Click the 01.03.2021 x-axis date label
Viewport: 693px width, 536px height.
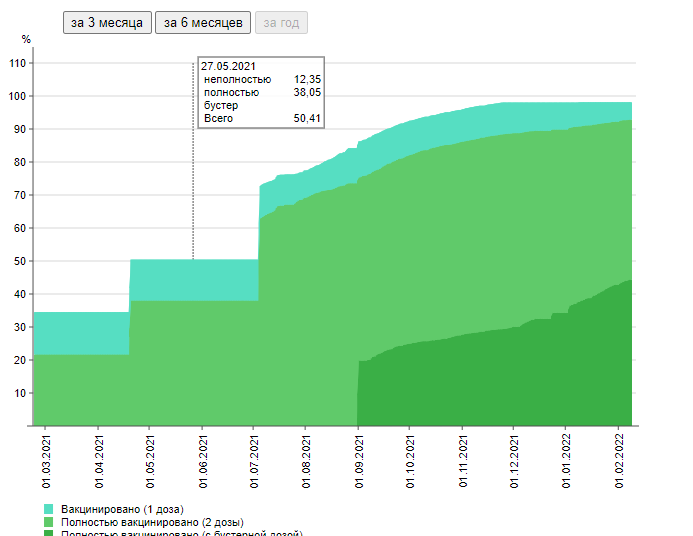45,460
